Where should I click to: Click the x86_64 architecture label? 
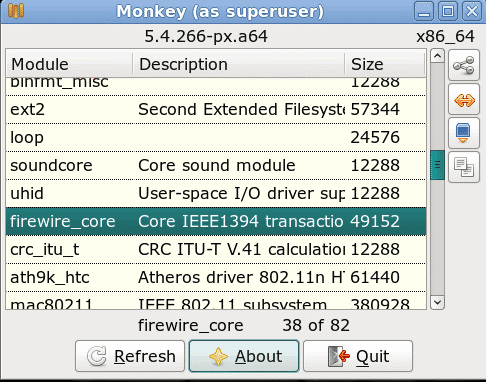445,36
